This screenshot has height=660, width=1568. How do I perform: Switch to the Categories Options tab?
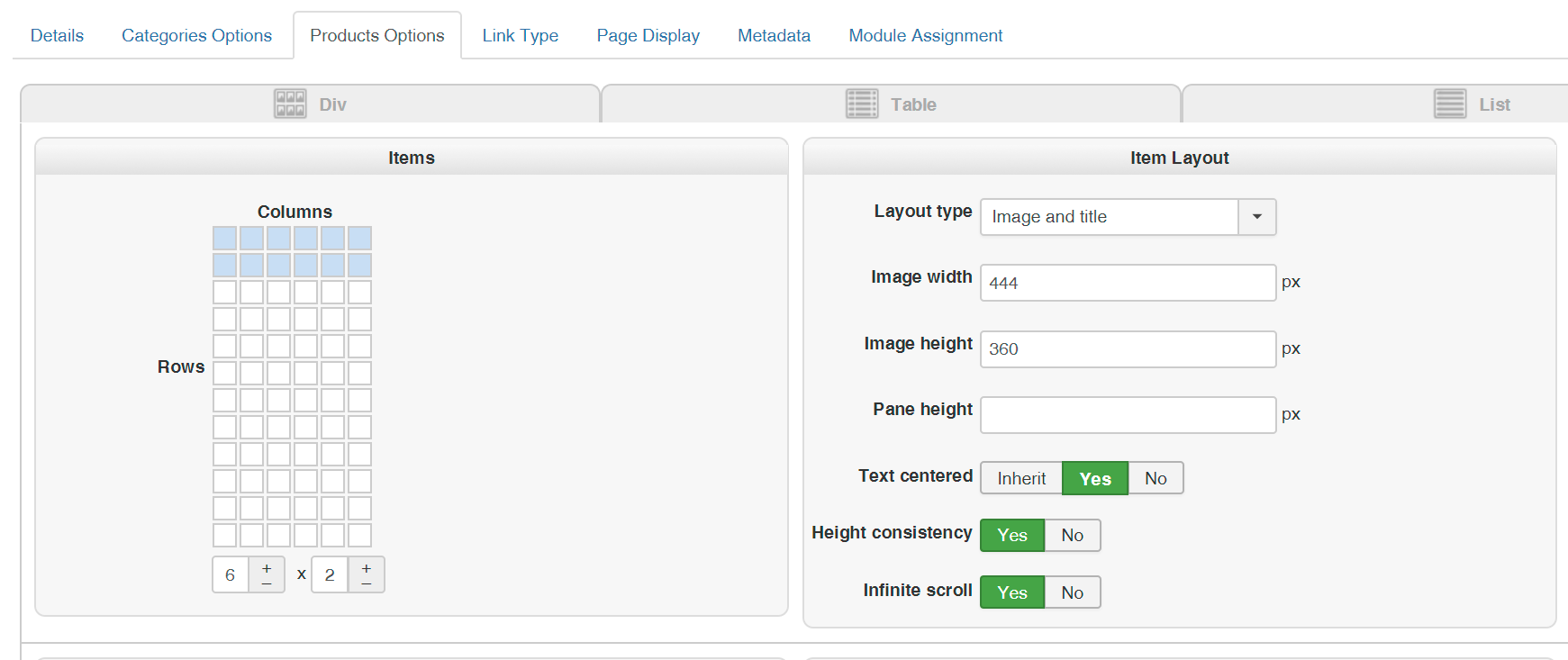point(196,35)
